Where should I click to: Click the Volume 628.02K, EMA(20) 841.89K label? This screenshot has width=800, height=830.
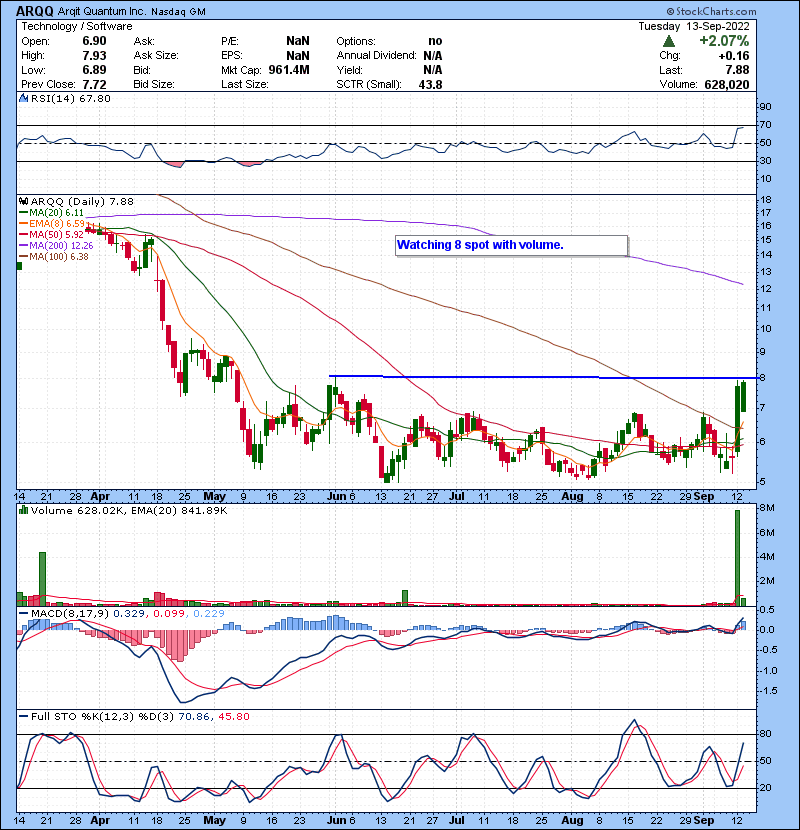tap(129, 510)
